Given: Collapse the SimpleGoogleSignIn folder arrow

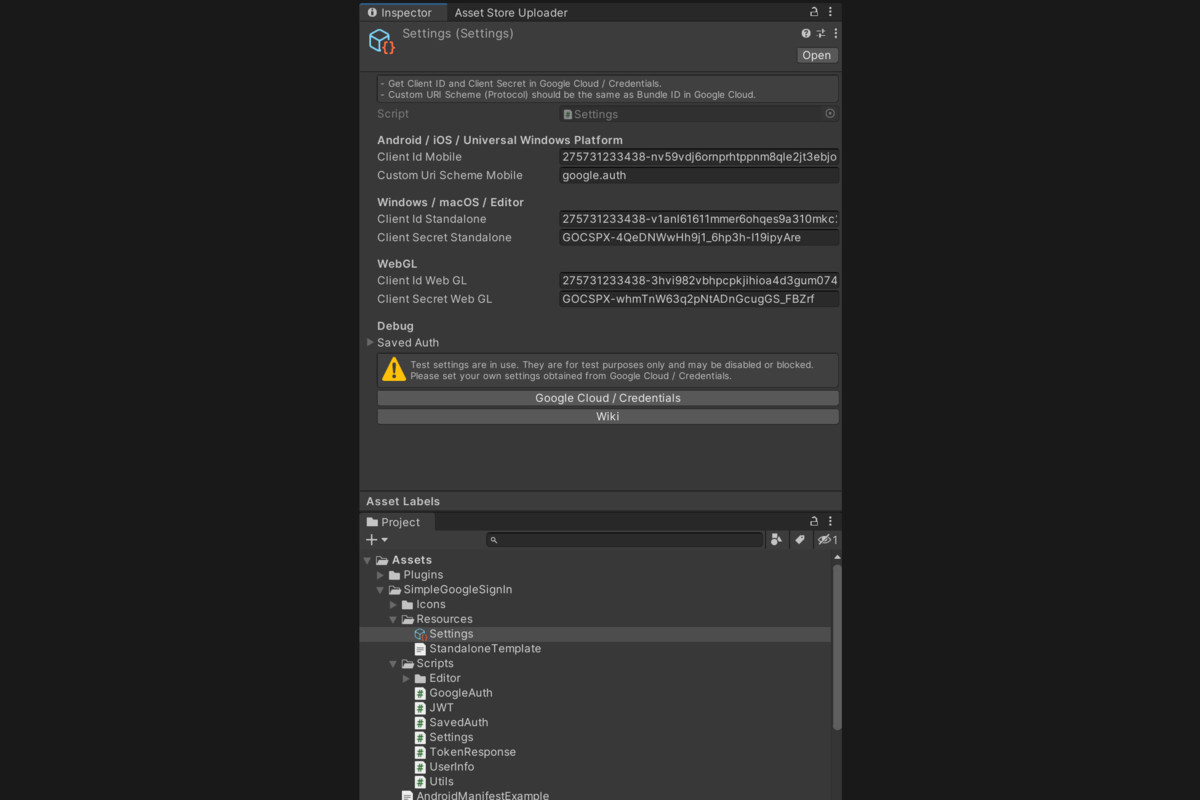Looking at the screenshot, I should [x=380, y=590].
